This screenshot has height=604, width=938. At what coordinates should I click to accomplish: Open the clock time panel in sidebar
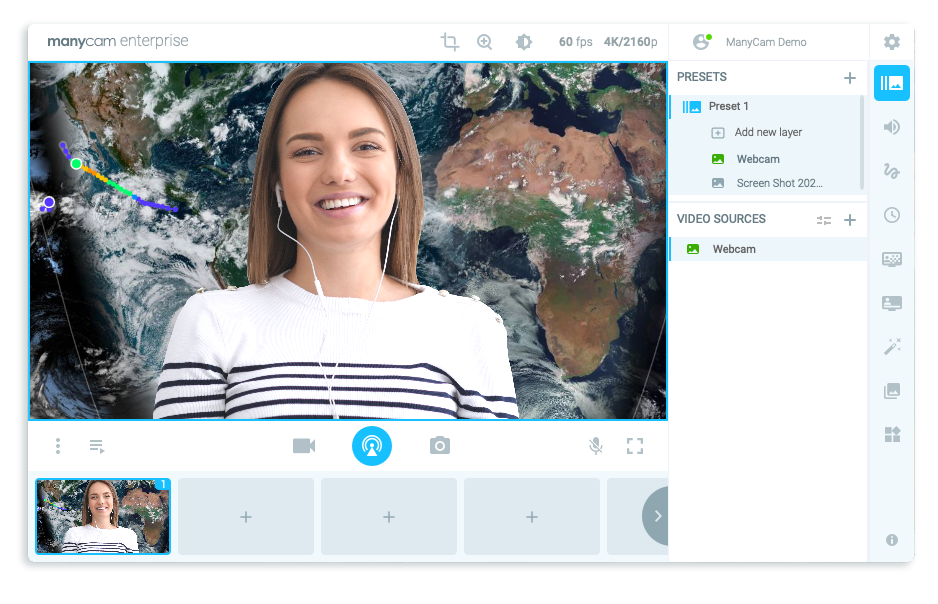click(x=891, y=215)
